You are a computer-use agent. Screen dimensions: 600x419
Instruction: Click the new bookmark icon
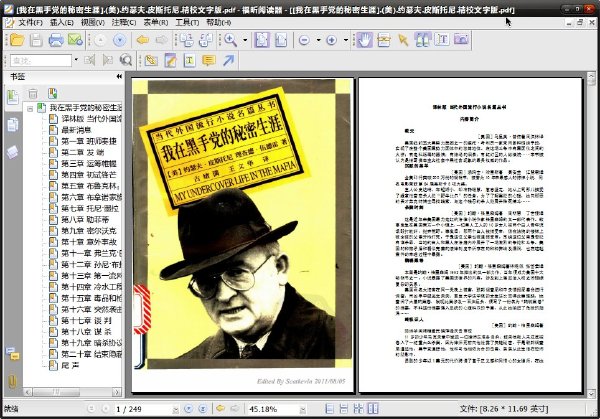click(52, 93)
